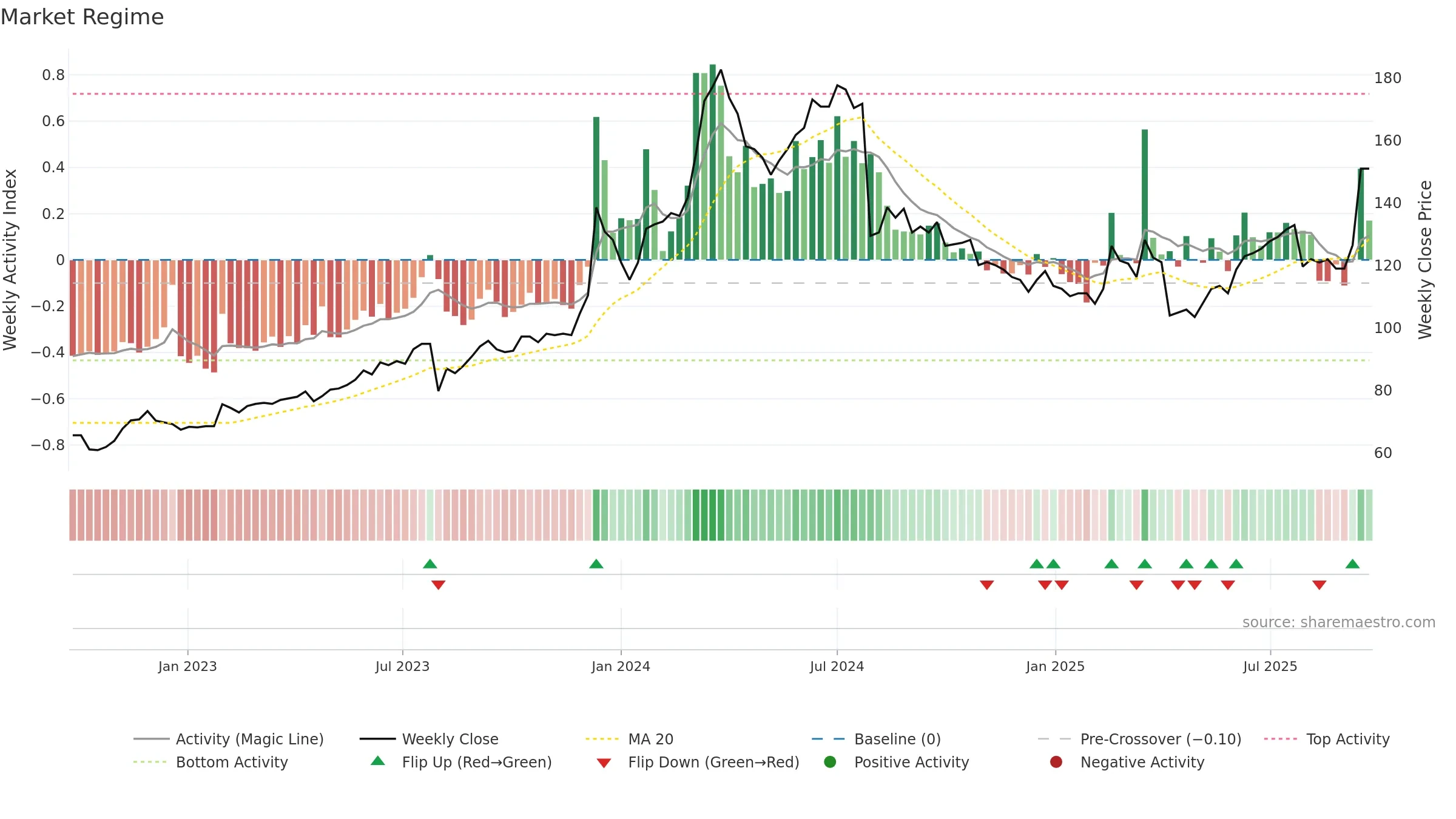This screenshot has height=819, width=1456.
Task: Click the Pre-Crossover (−0.10) legend entry
Action: tap(1139, 739)
